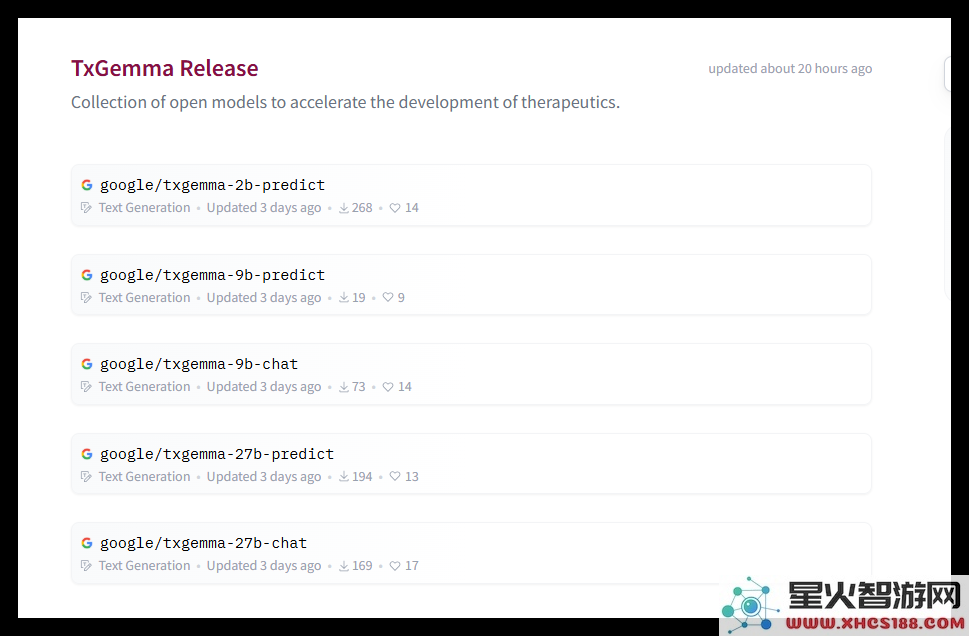Click heart icon next to 17 likes
Viewport: 969px width, 636px height.
click(x=395, y=566)
